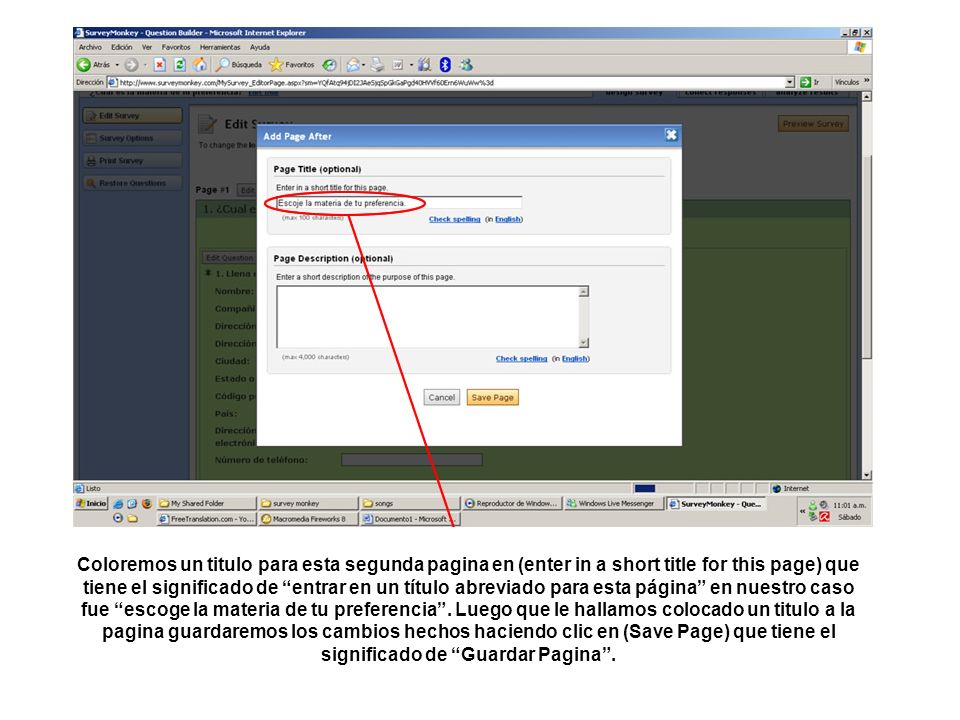Switch to My Shared Folder taskbar item

pos(206,503)
